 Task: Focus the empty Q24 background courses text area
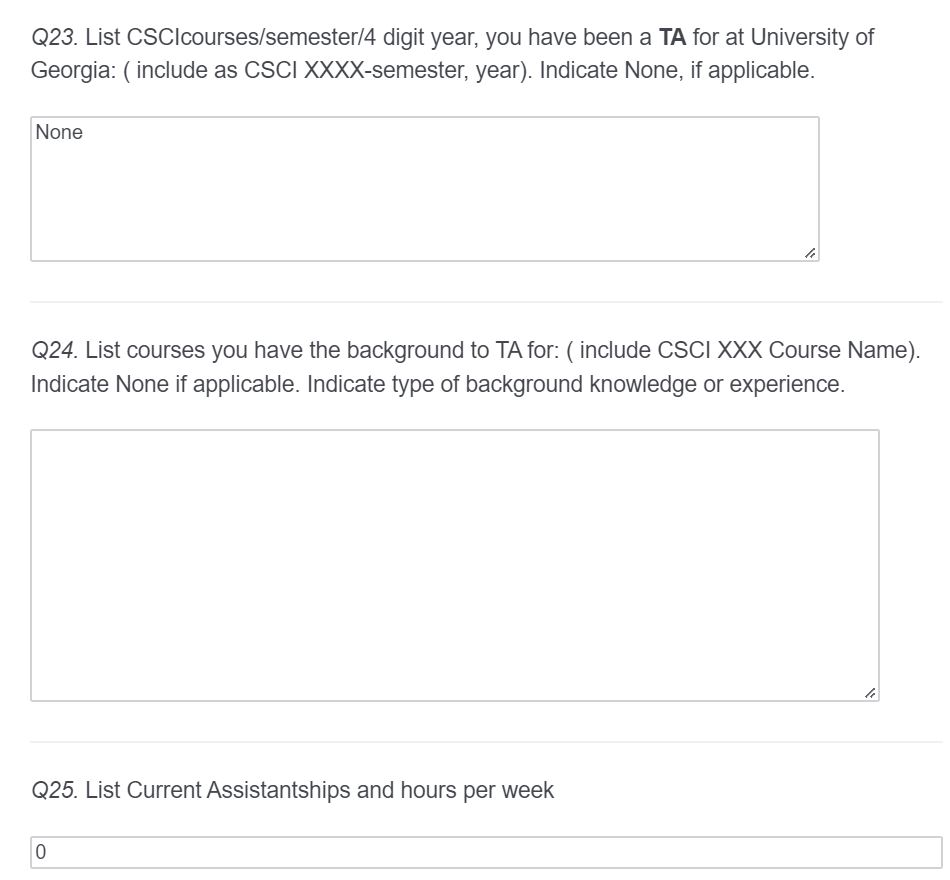tap(455, 565)
